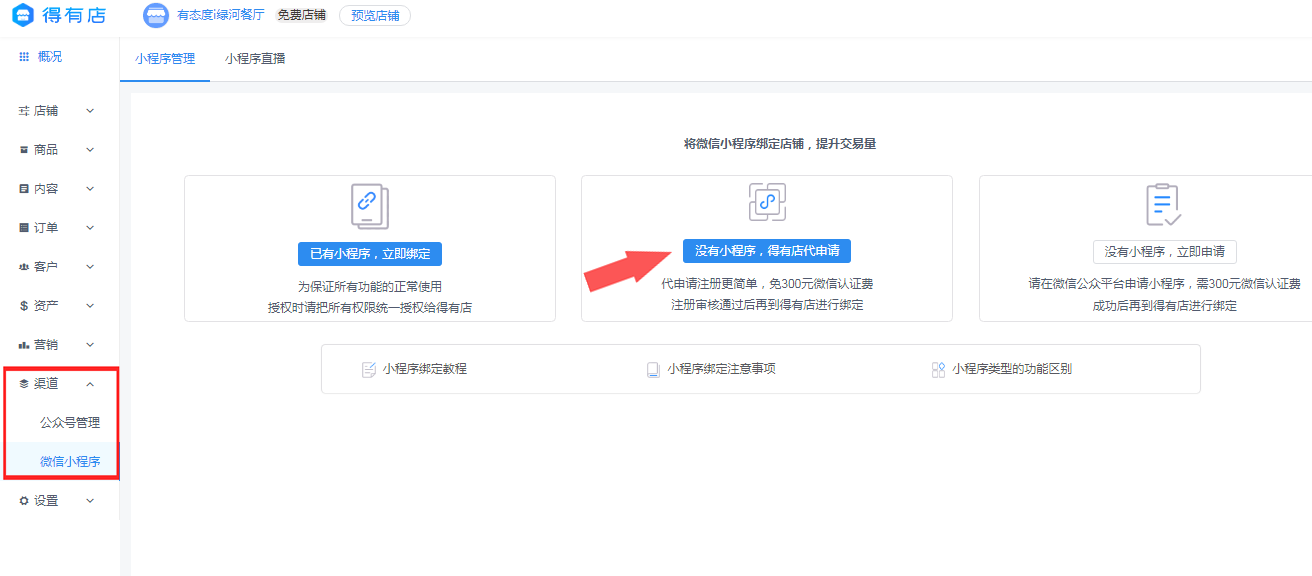Click text 成功后再到得有店进行绑定
This screenshot has height=576, width=1312.
1165,306
